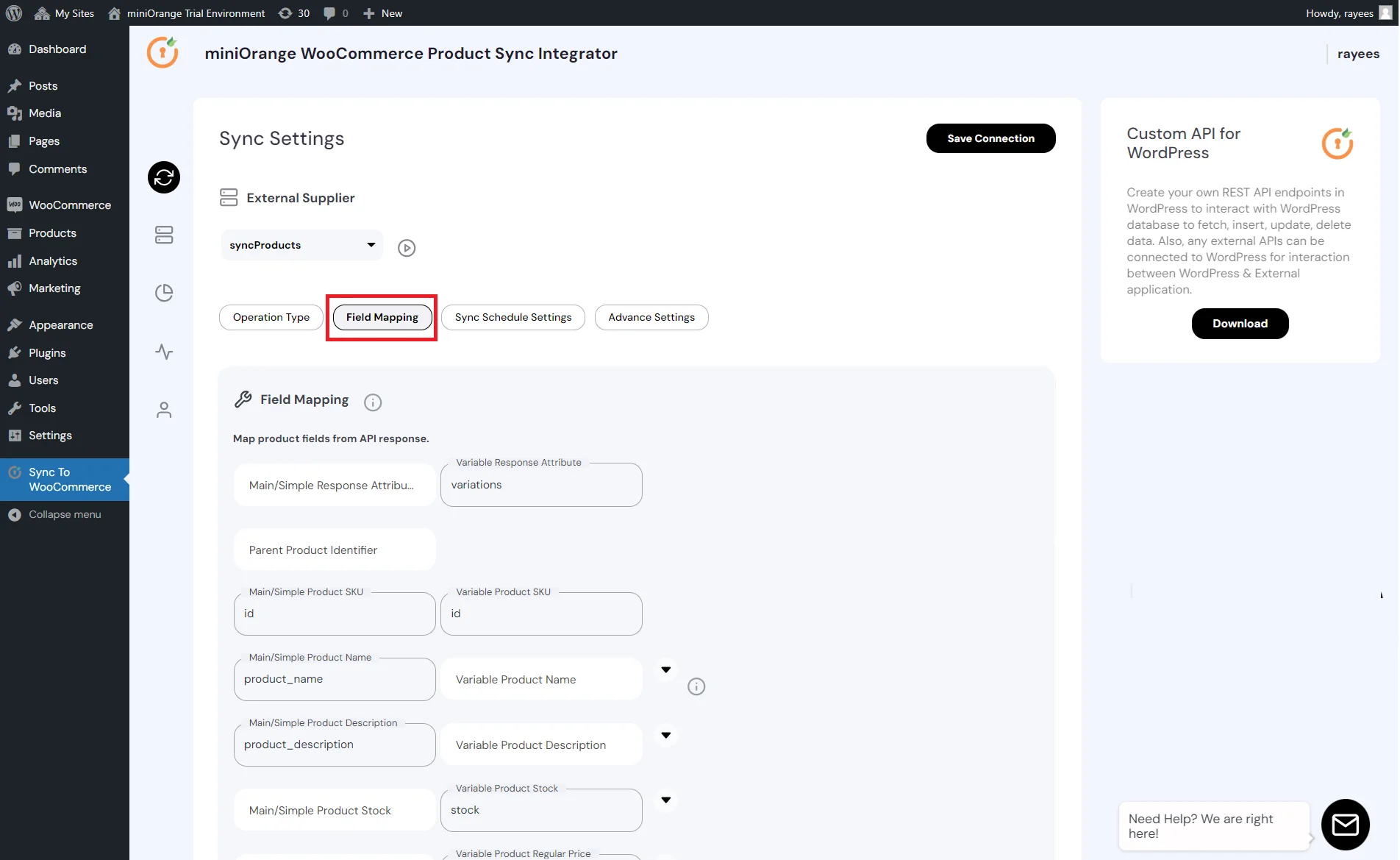
Task: Collapse the WordPress admin menu
Action: pyautogui.click(x=65, y=514)
